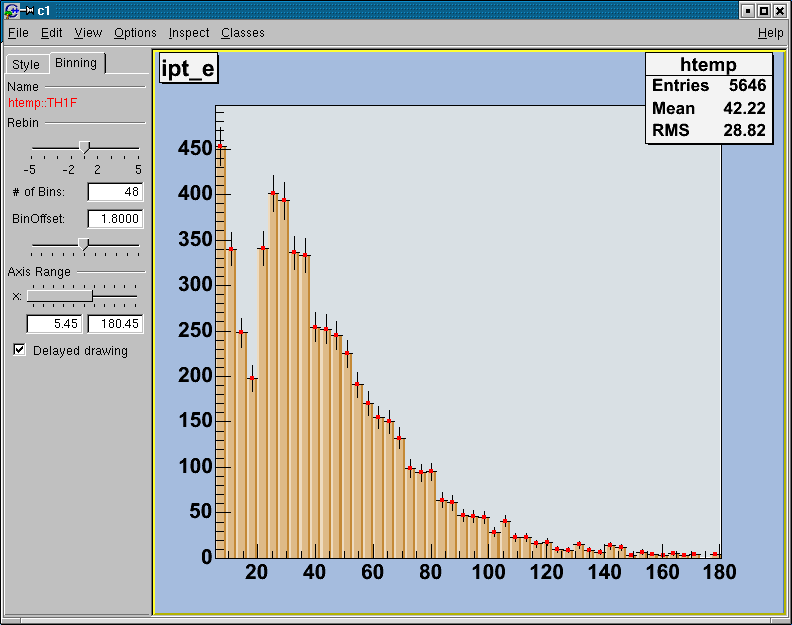Toggle the Delayed drawing checkbox

[x=20, y=350]
